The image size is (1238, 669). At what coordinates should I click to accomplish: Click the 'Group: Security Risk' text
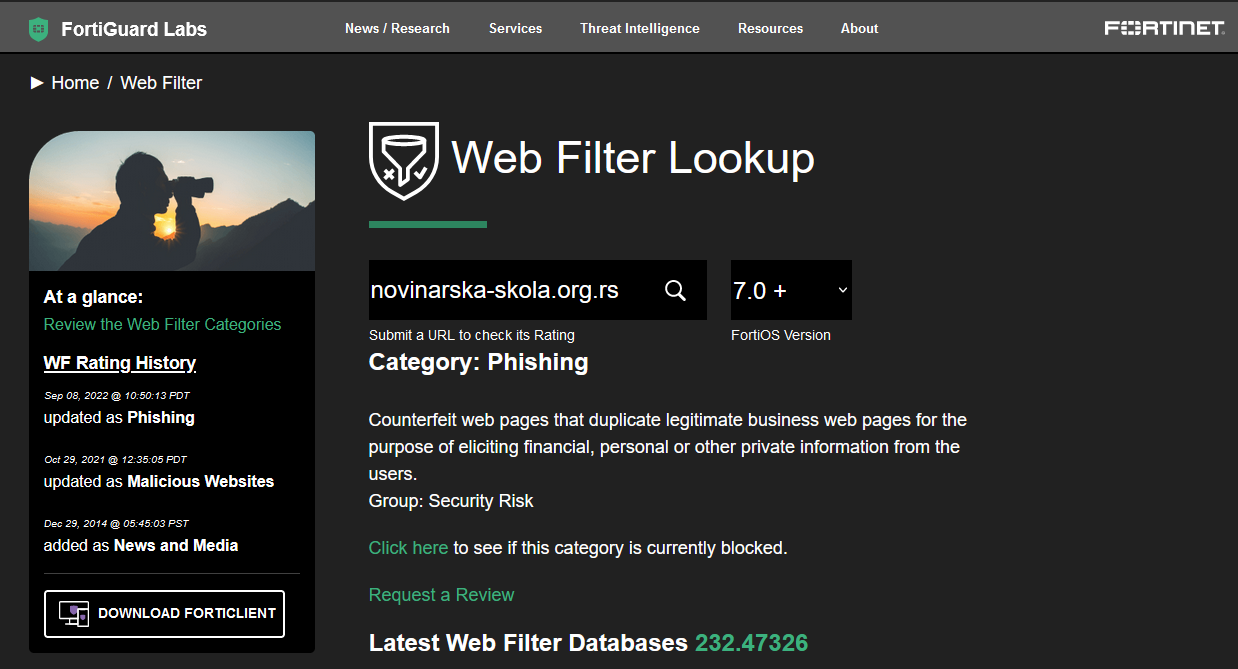(451, 501)
